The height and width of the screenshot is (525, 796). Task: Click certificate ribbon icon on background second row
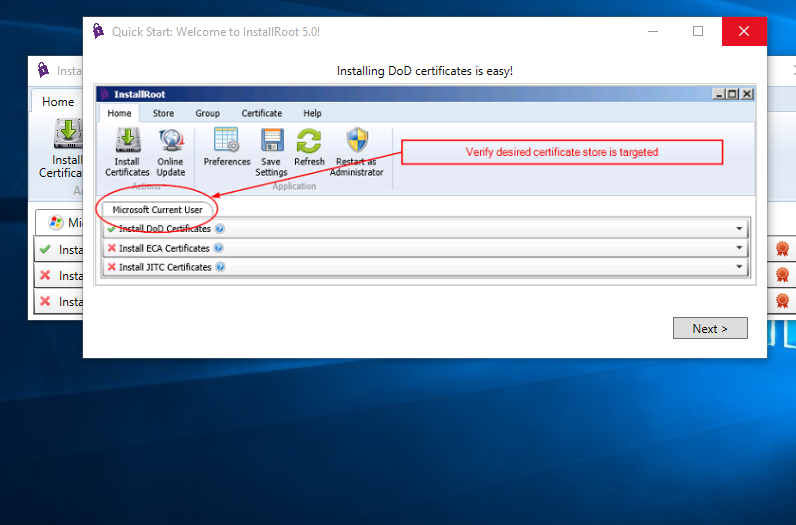(x=782, y=275)
